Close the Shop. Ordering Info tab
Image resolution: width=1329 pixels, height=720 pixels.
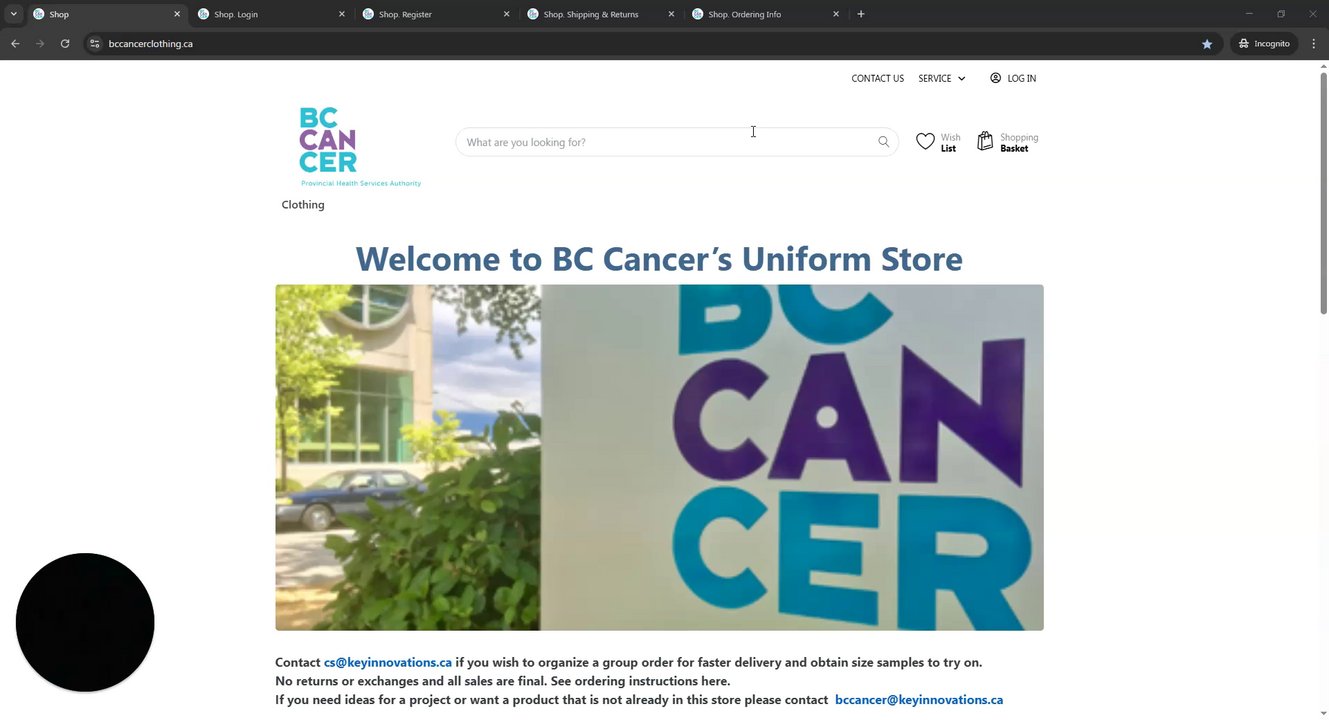click(x=836, y=14)
